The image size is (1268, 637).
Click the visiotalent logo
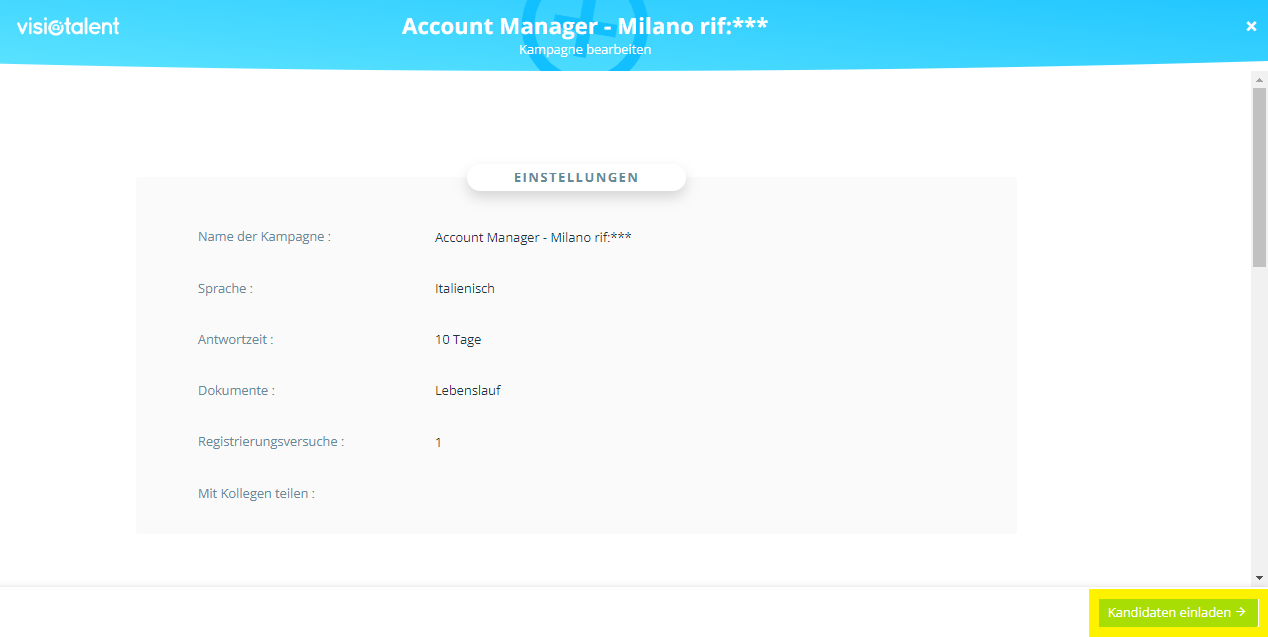coord(68,27)
